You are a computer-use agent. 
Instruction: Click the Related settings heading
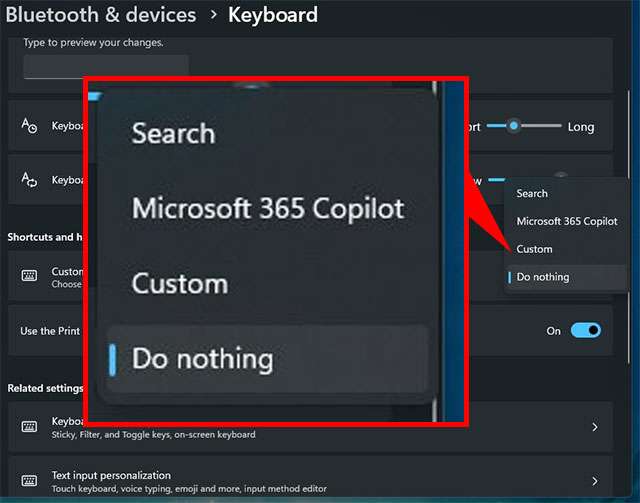(45, 388)
